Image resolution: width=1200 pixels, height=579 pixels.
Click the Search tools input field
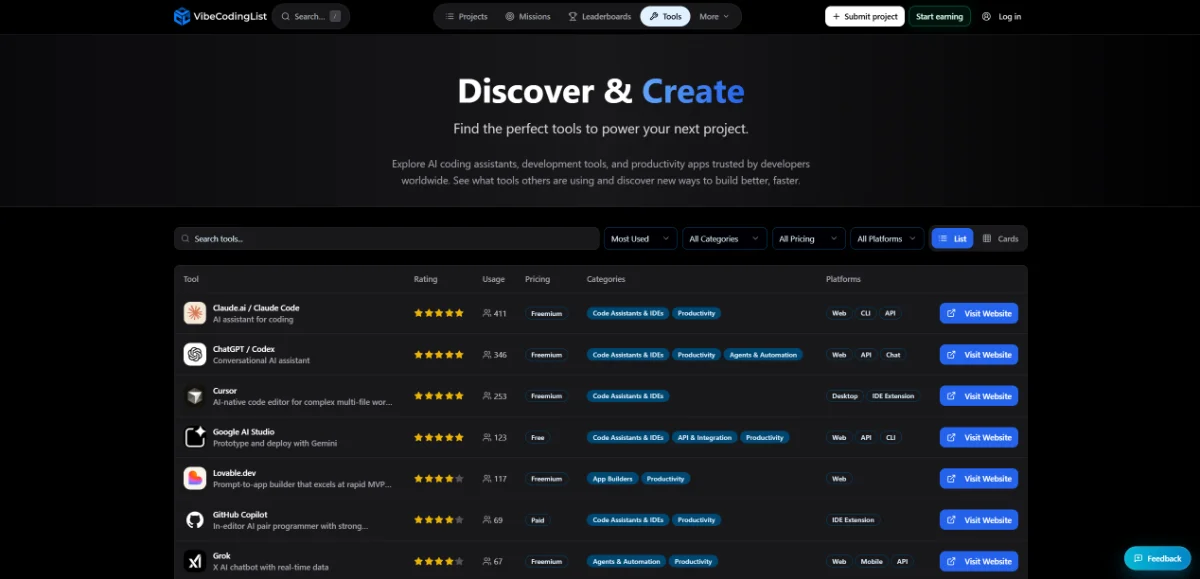point(387,238)
